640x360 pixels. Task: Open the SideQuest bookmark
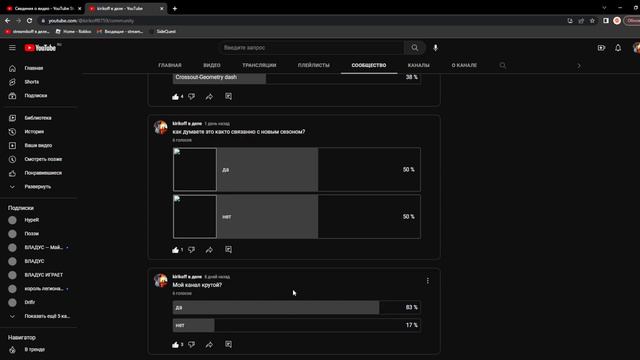(163, 31)
